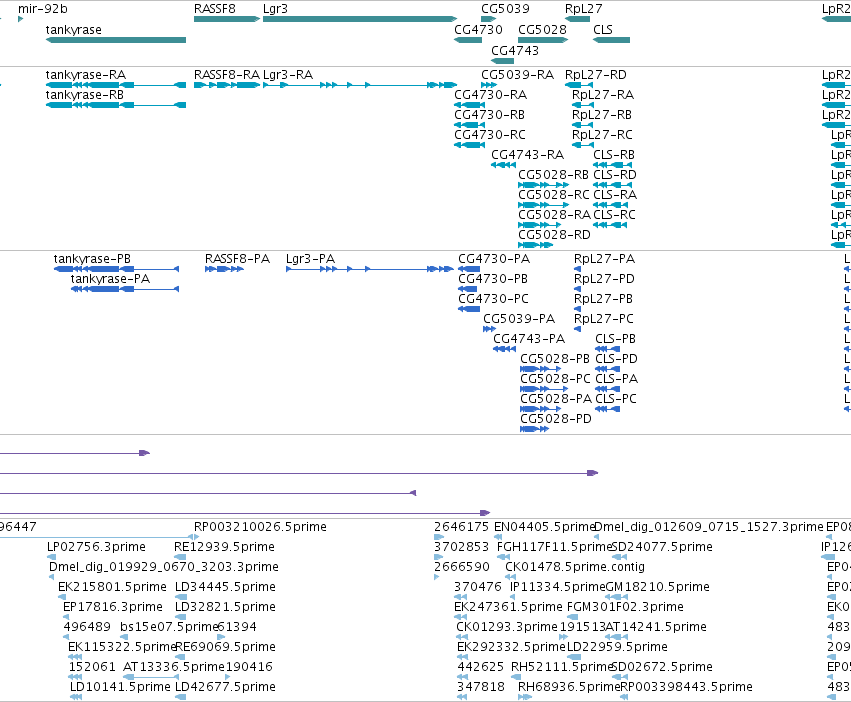
Task: Open EST RP003210026.5prime label
Action: [x=261, y=527]
